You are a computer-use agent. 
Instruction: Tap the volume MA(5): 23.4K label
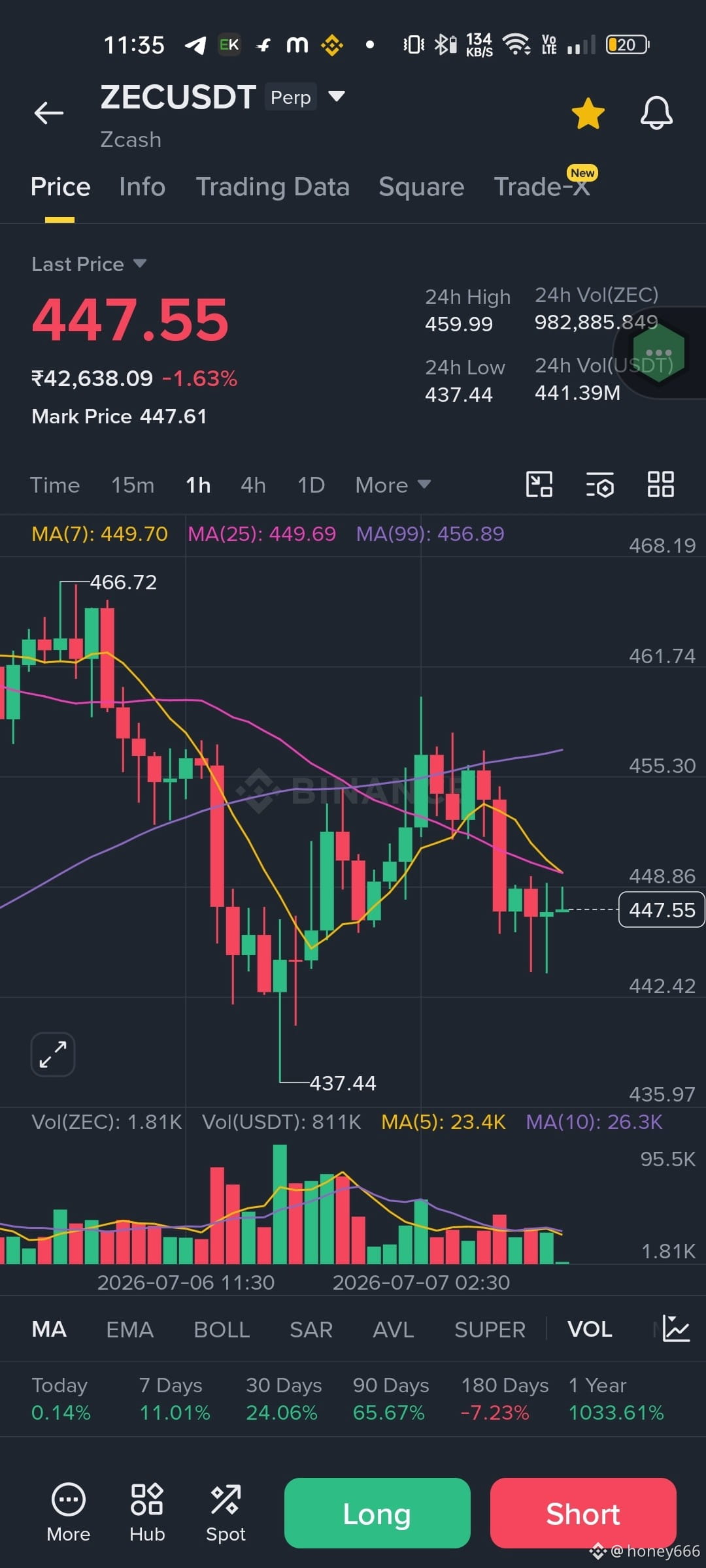tap(443, 1122)
